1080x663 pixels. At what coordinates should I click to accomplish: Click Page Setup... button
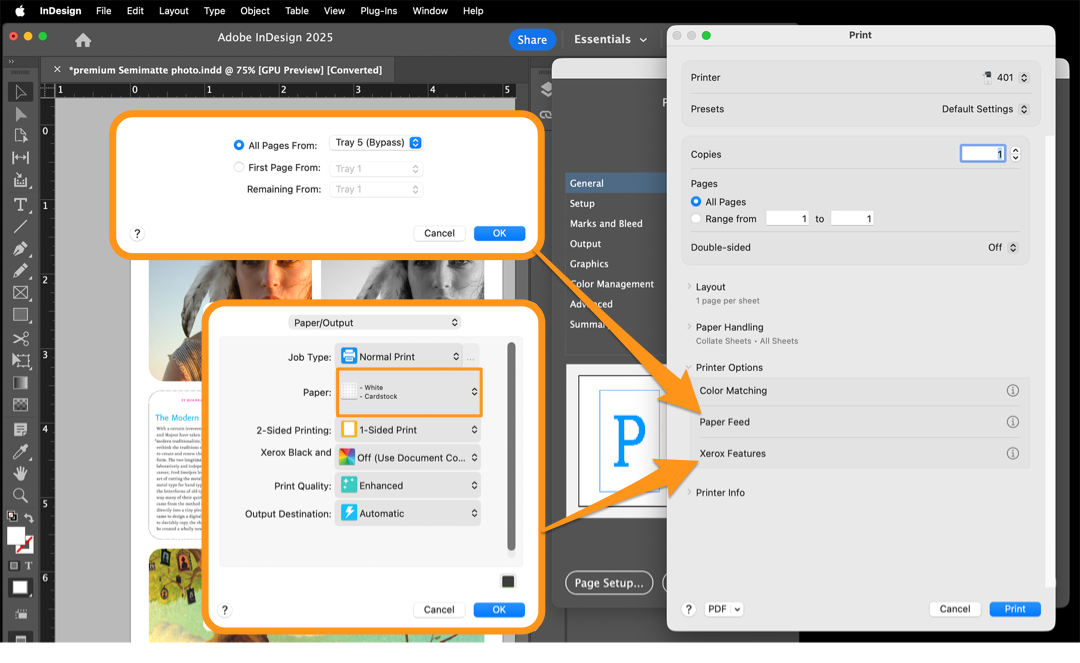[609, 583]
